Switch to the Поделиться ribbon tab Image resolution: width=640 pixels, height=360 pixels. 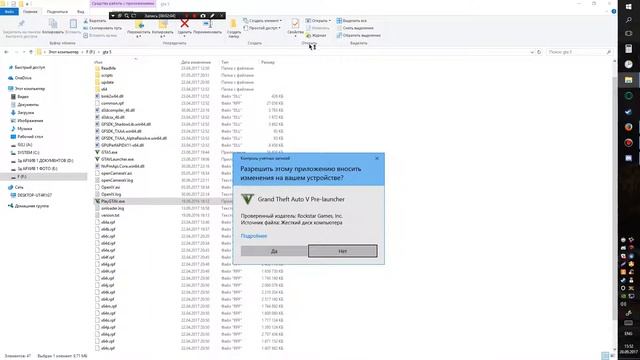pyautogui.click(x=57, y=11)
